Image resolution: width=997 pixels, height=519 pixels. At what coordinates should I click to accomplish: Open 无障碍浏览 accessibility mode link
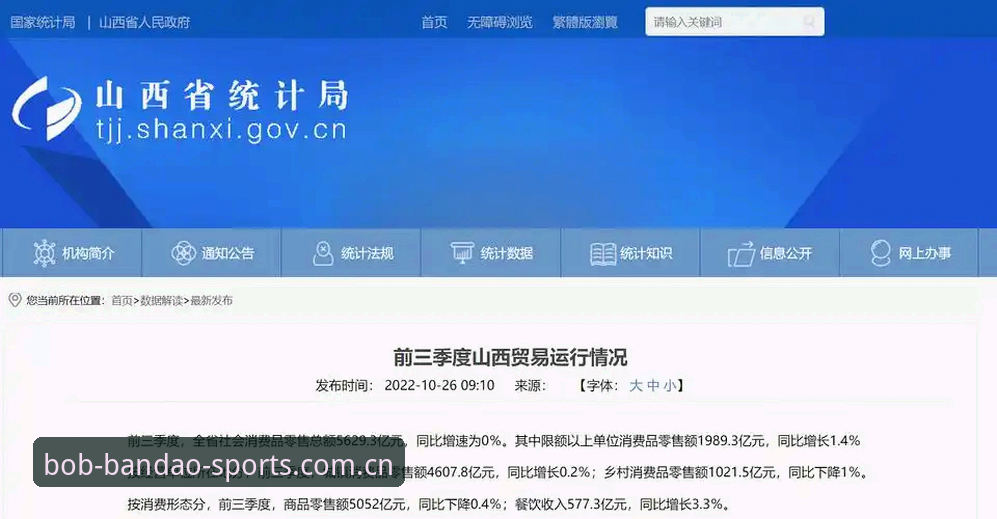click(x=500, y=22)
